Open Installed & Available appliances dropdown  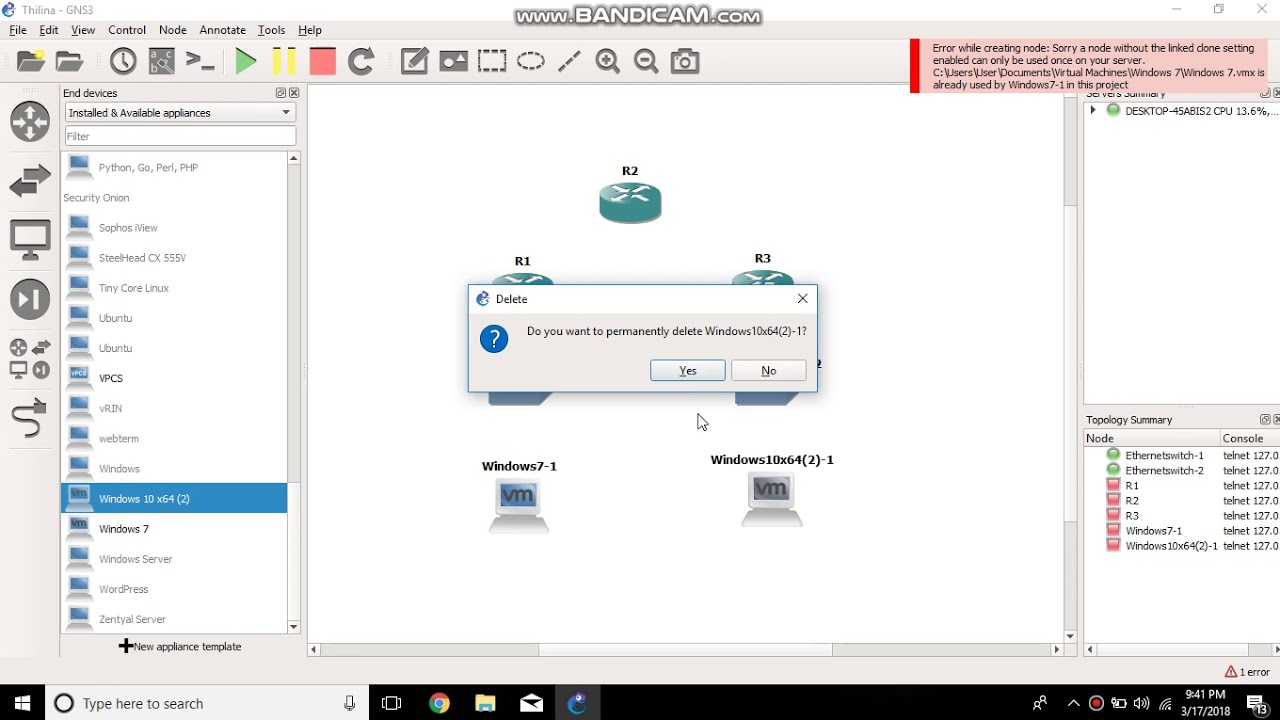(180, 113)
